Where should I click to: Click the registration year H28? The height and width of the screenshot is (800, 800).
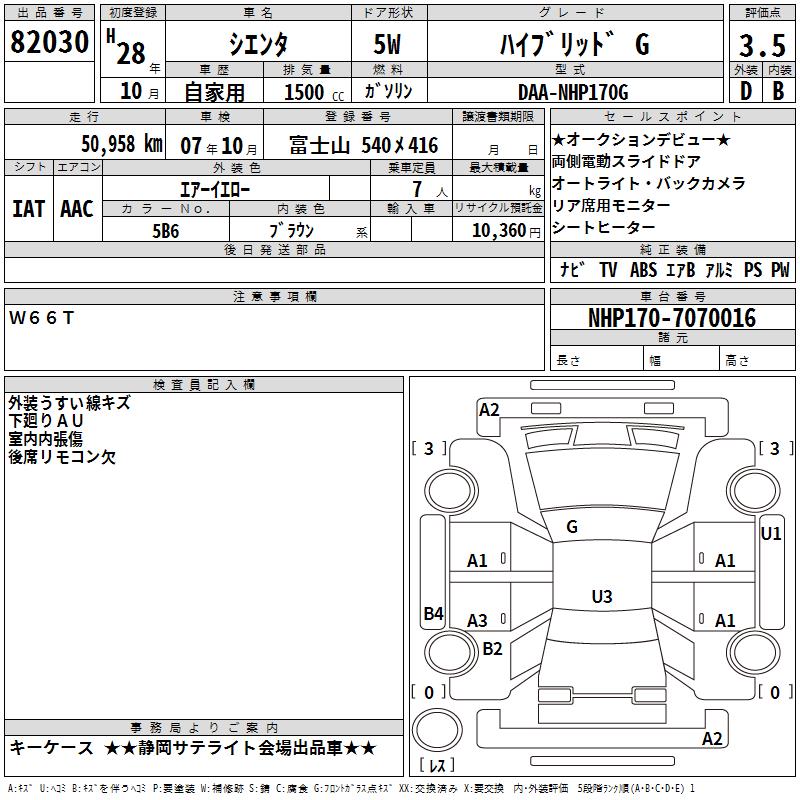tap(126, 47)
